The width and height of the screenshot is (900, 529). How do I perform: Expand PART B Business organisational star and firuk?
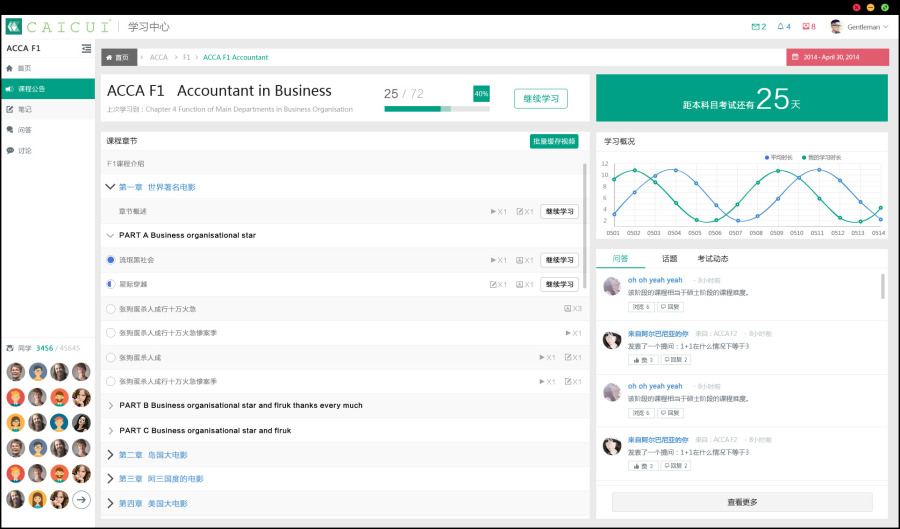(x=111, y=406)
